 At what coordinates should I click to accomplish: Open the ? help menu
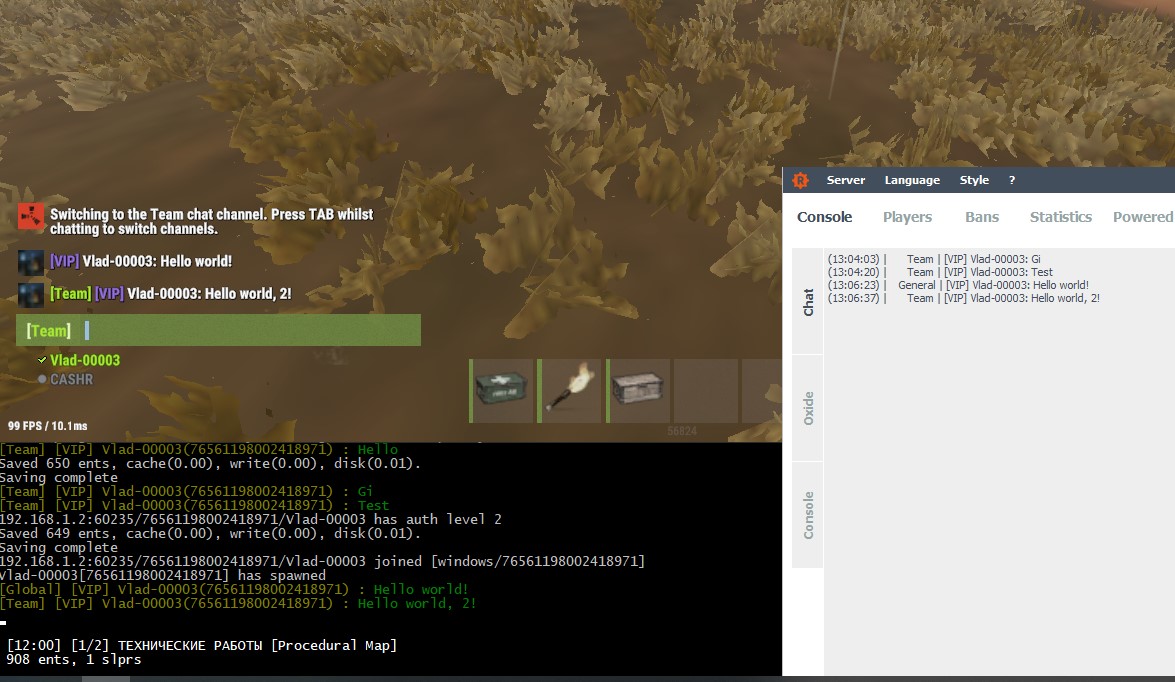[x=1012, y=180]
